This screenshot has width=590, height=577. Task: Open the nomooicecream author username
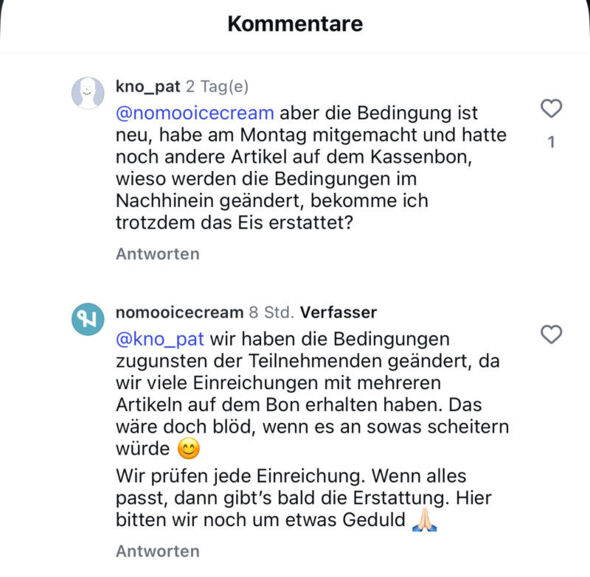tap(179, 312)
